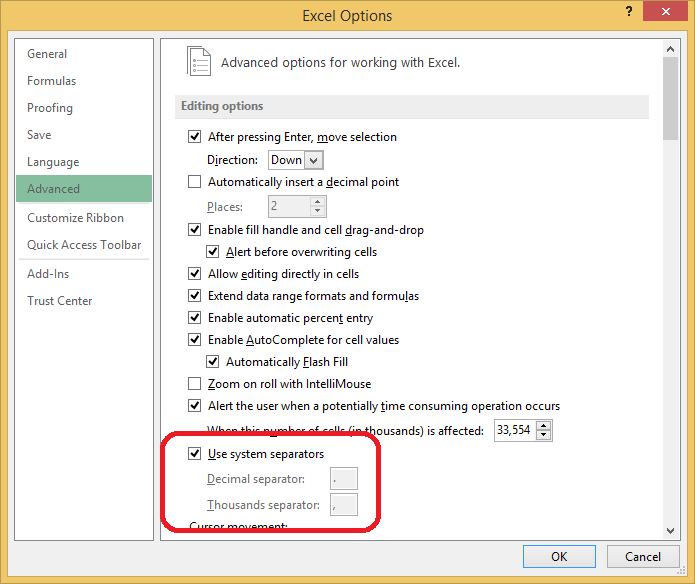Click the Thousands separator field
The height and width of the screenshot is (584, 695).
point(344,505)
